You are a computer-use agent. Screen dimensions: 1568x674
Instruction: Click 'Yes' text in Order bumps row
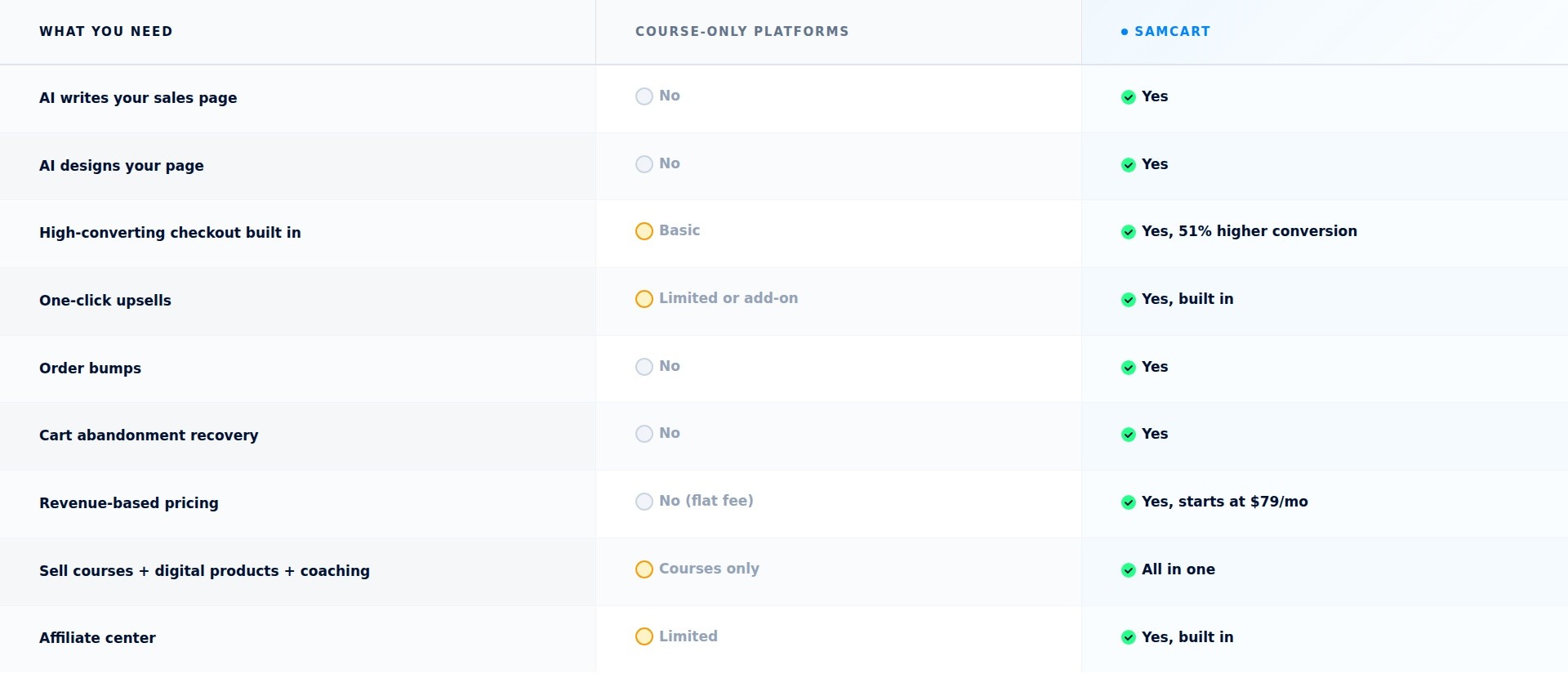tap(1155, 367)
